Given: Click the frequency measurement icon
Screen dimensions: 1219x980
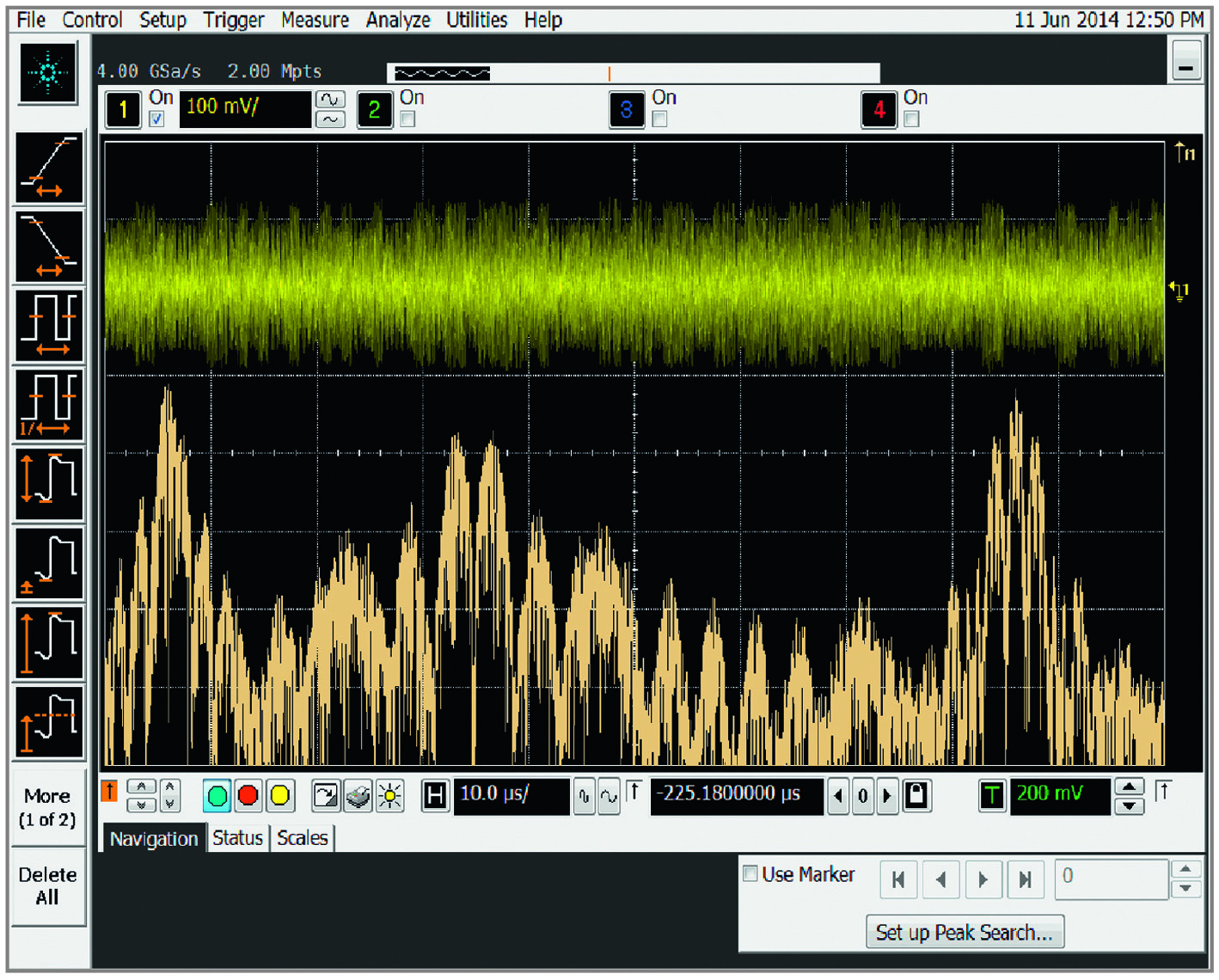Looking at the screenshot, I should point(49,405).
